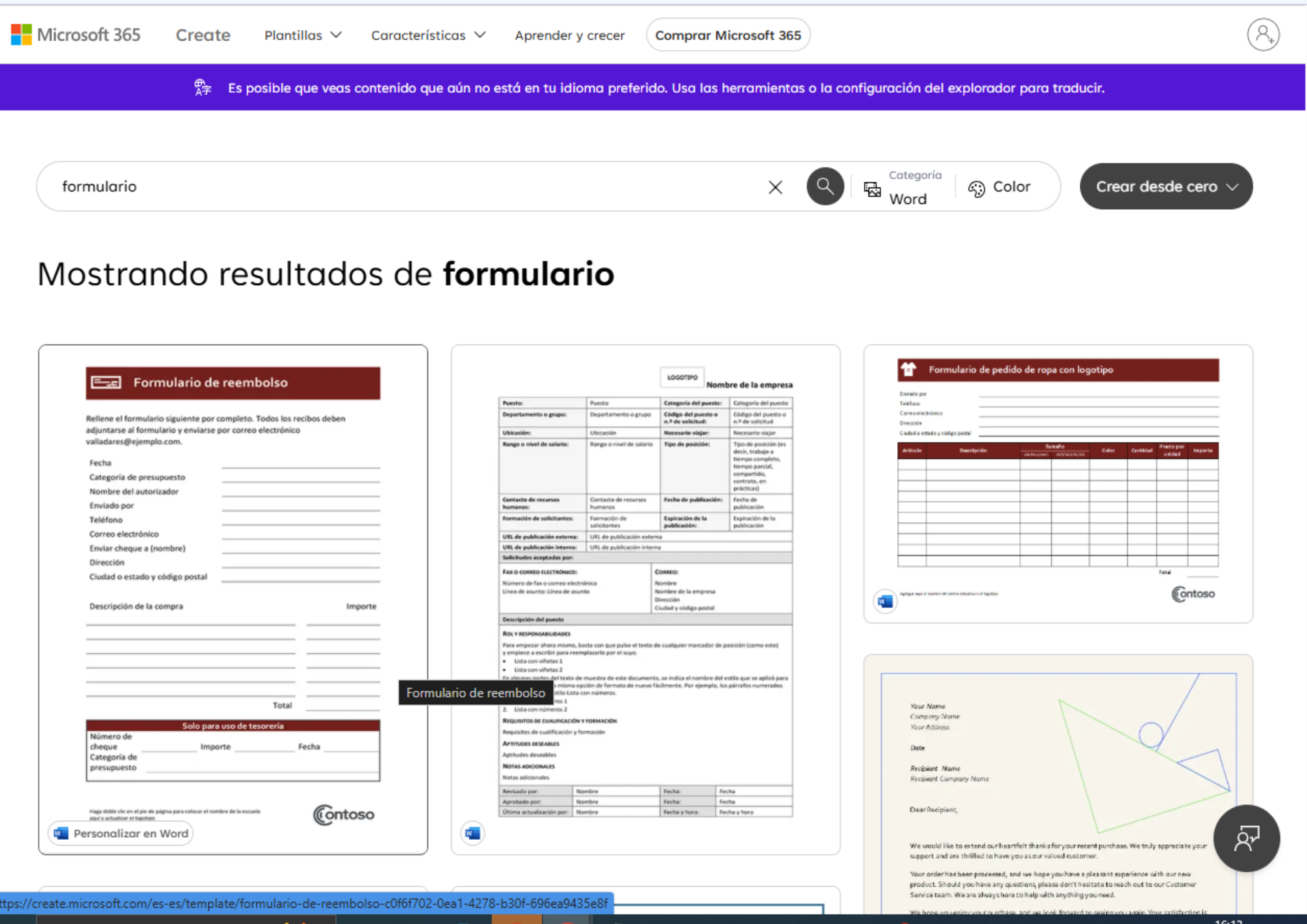Open the Create home link
Viewport: 1307px width, 924px height.
tap(203, 35)
